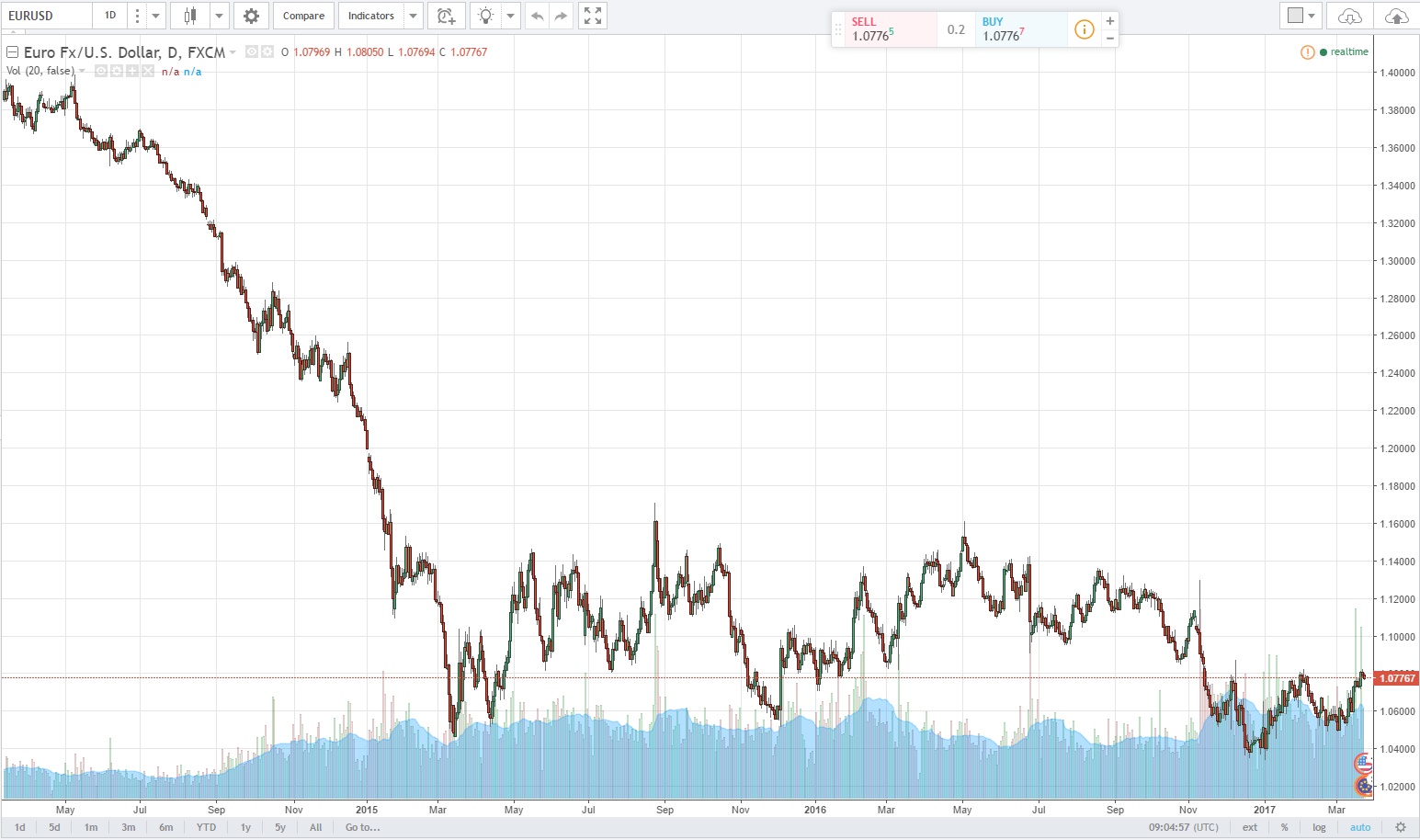Open bottom-right chart properties gear
The height and width of the screenshot is (840, 1420).
point(1401,827)
